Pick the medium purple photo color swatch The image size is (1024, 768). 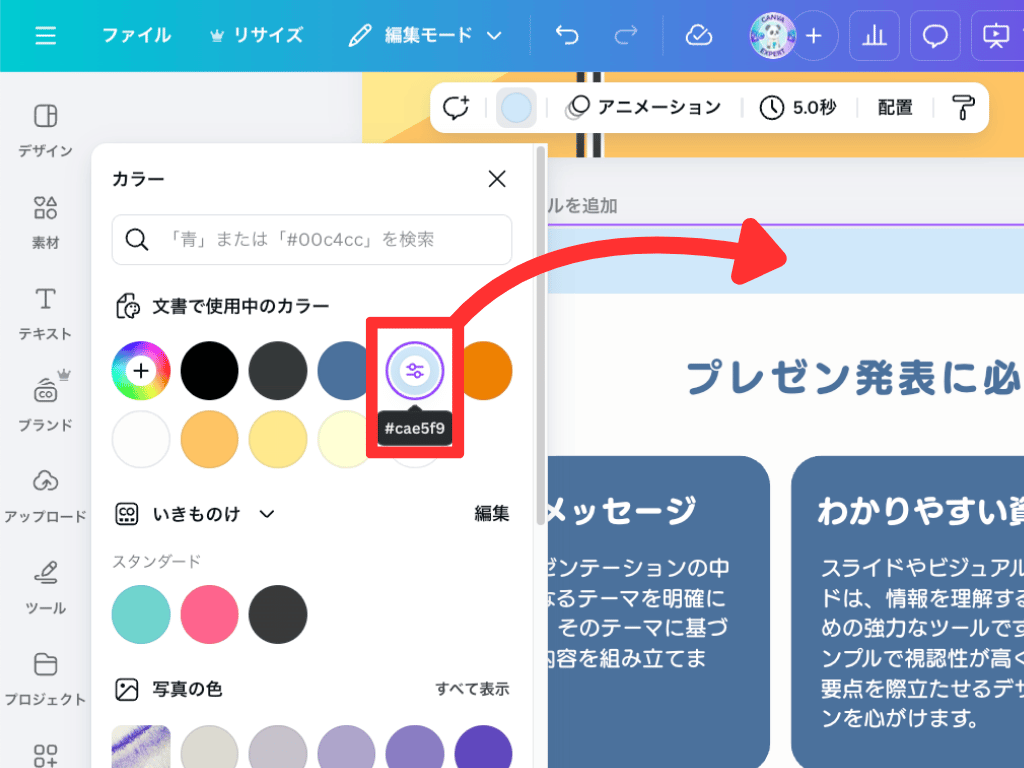415,746
